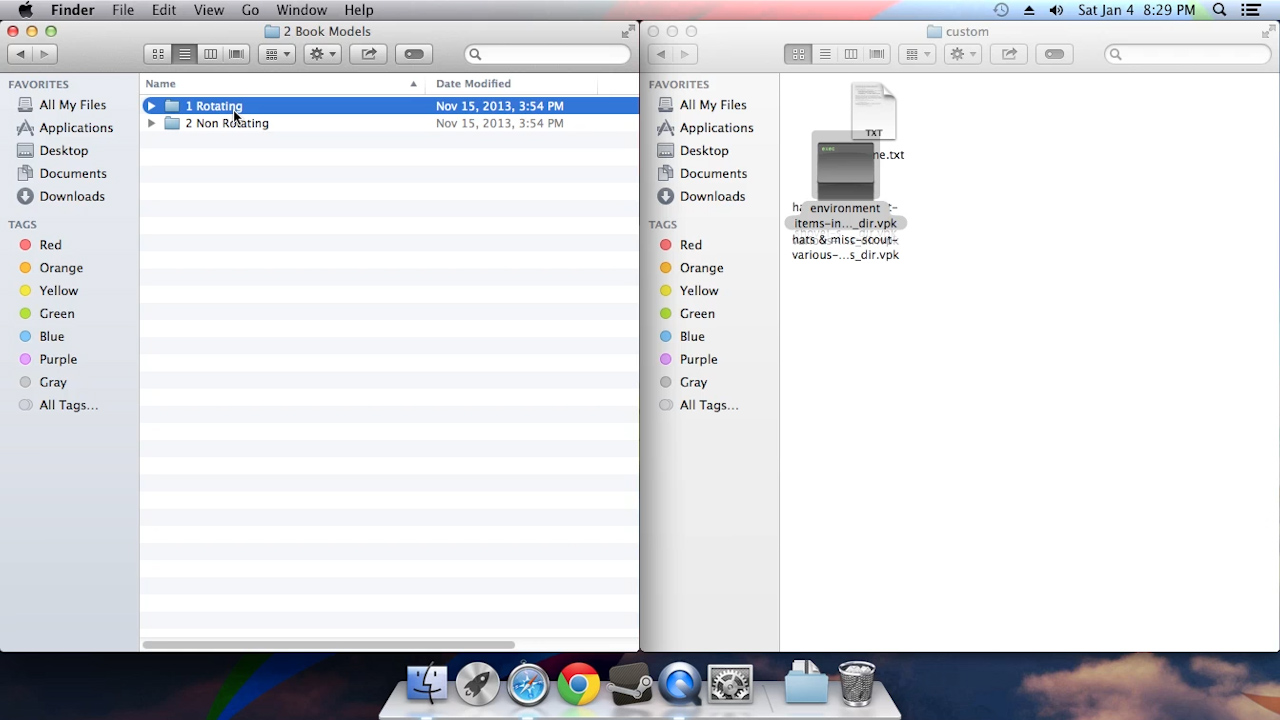Expand the 2 Non Rotating folder
The height and width of the screenshot is (720, 1280).
tap(151, 123)
